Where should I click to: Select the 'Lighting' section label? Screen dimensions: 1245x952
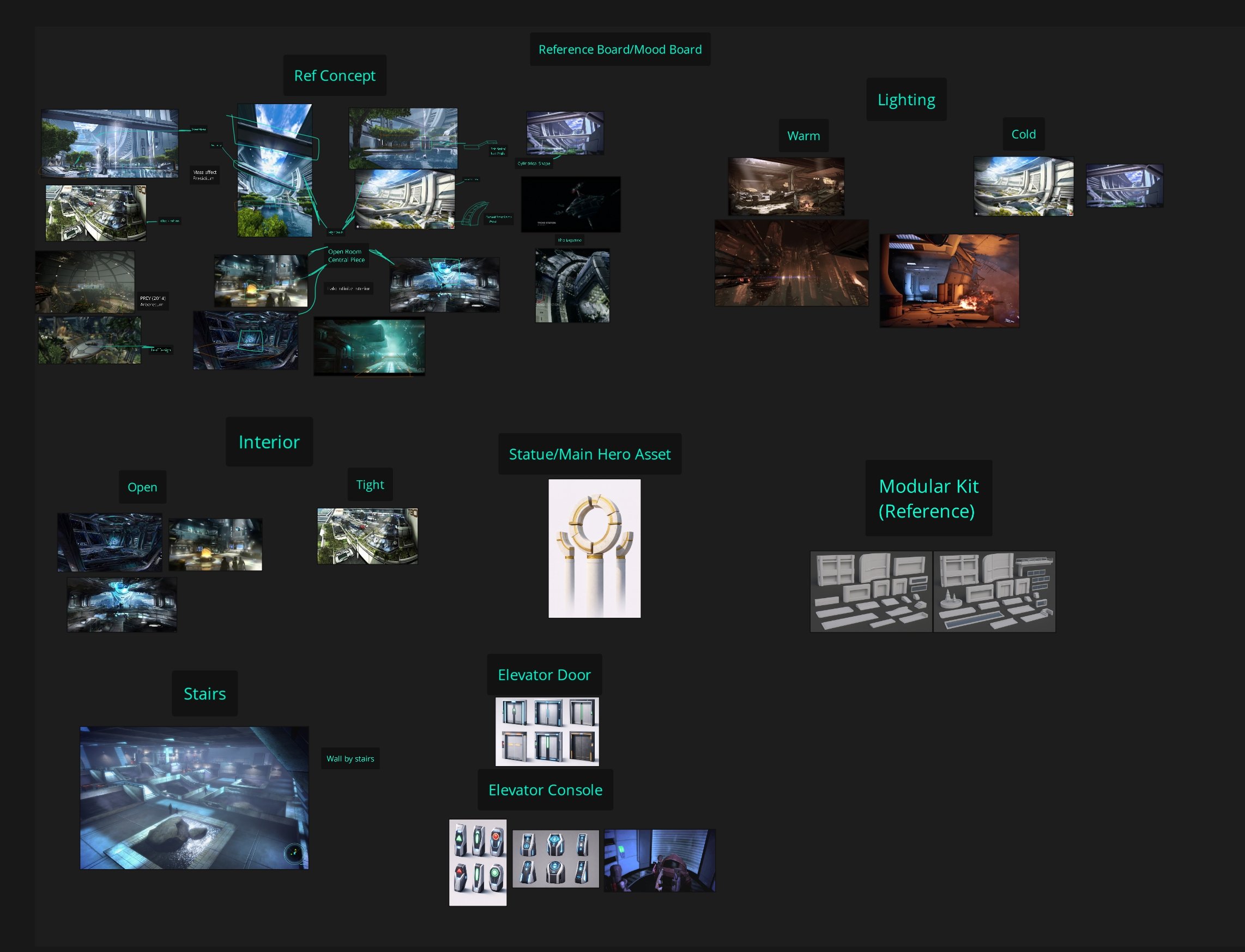[x=906, y=100]
